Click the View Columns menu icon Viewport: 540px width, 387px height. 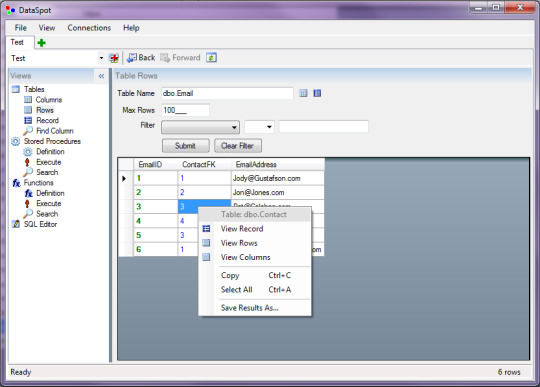tap(206, 257)
